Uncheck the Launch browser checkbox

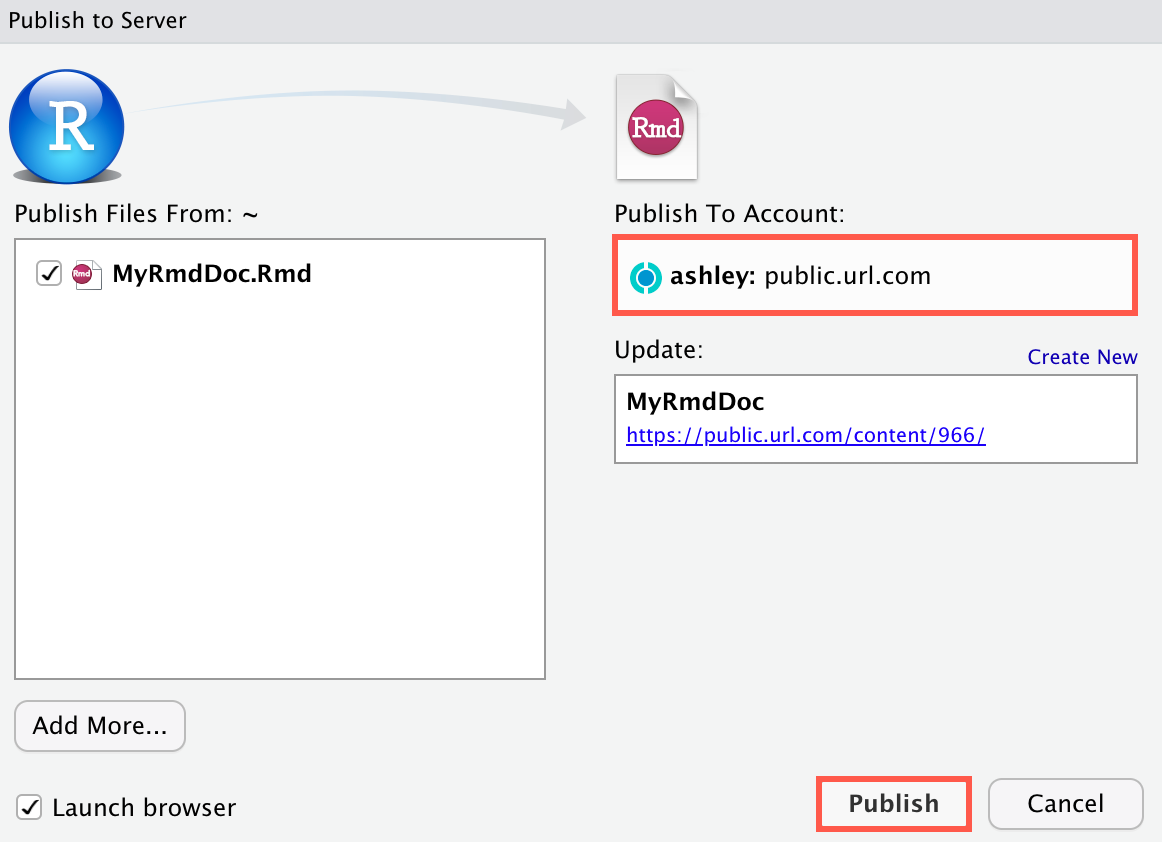(x=29, y=807)
